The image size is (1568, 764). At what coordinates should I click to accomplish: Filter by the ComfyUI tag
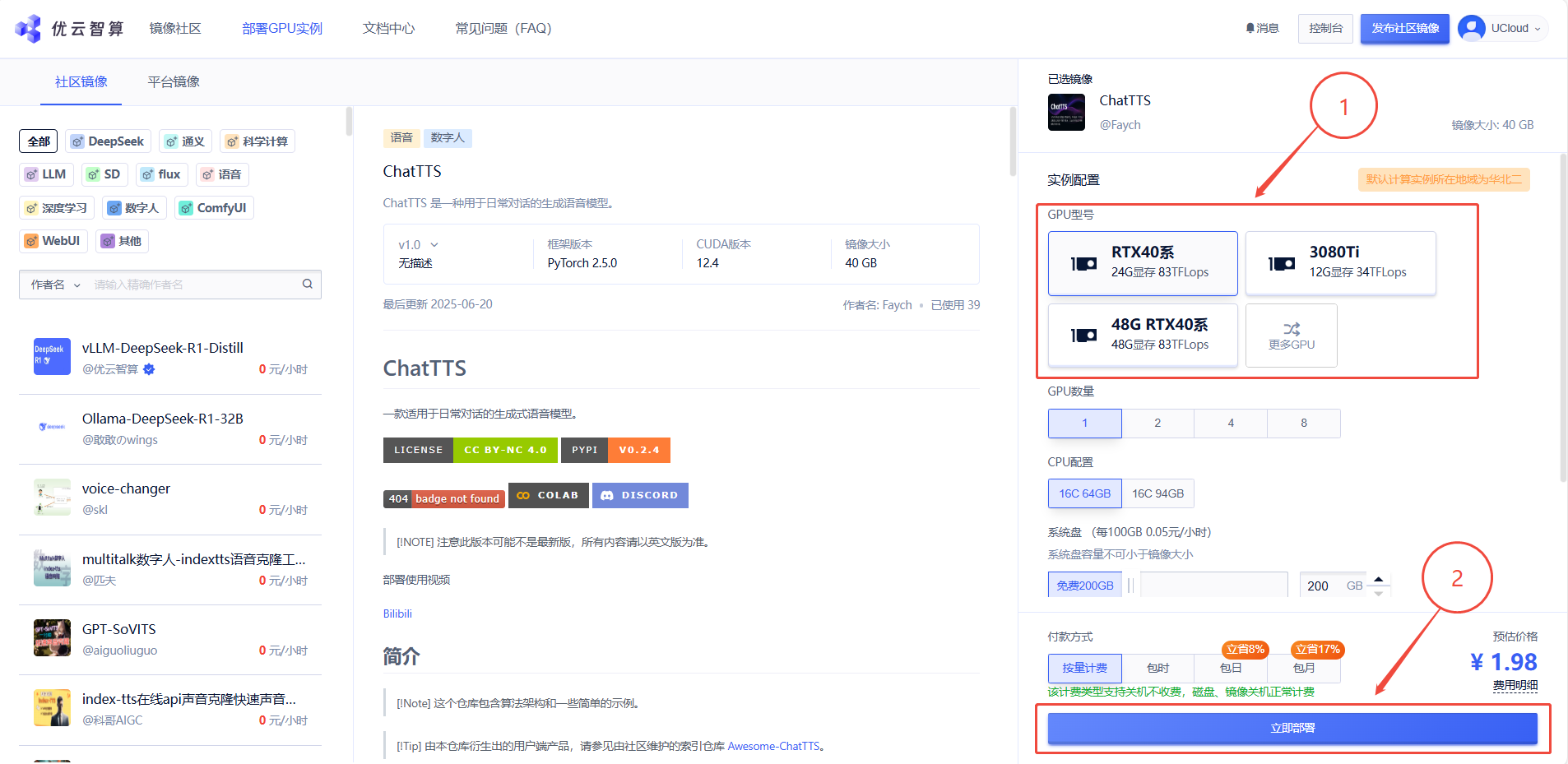(x=214, y=208)
